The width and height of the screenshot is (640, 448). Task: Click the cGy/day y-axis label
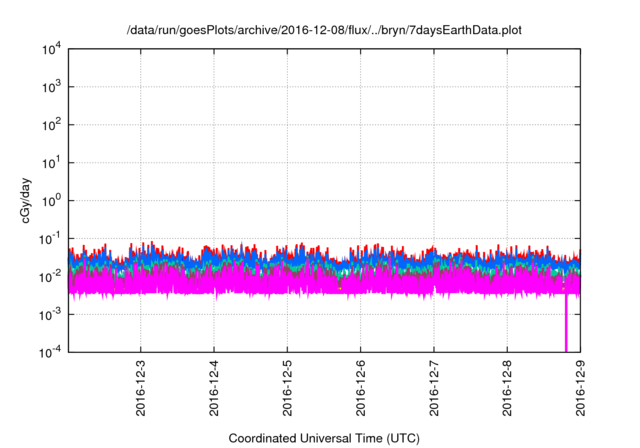pos(29,200)
